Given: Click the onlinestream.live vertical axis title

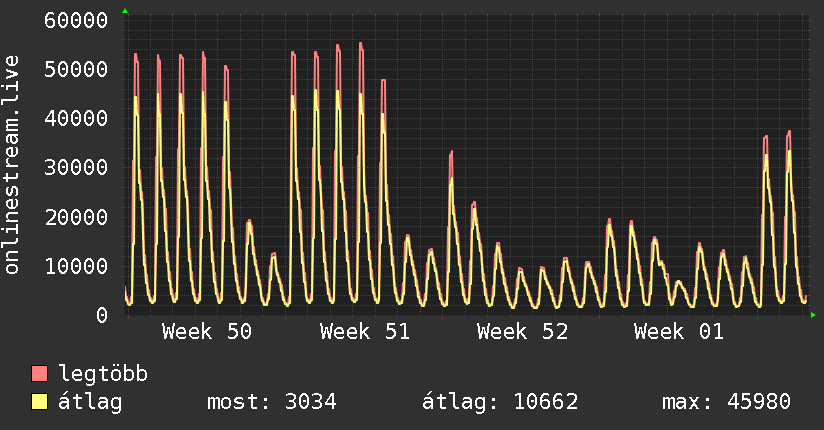Looking at the screenshot, I should point(12,165).
